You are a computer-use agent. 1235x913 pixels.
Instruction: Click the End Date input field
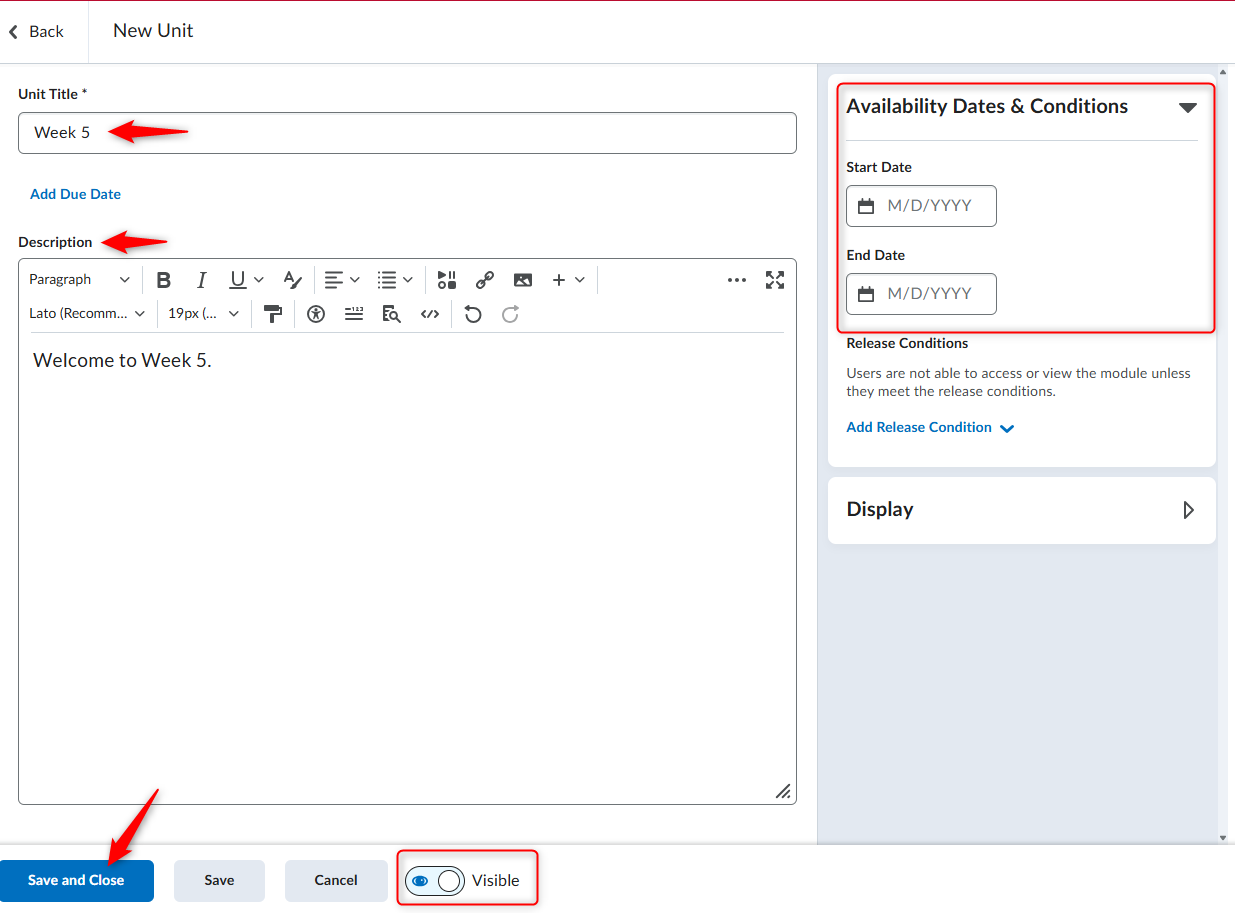point(921,294)
